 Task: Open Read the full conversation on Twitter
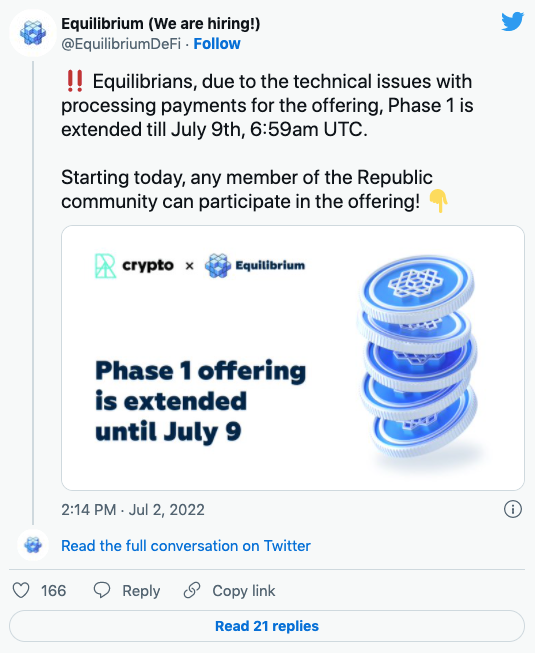186,546
